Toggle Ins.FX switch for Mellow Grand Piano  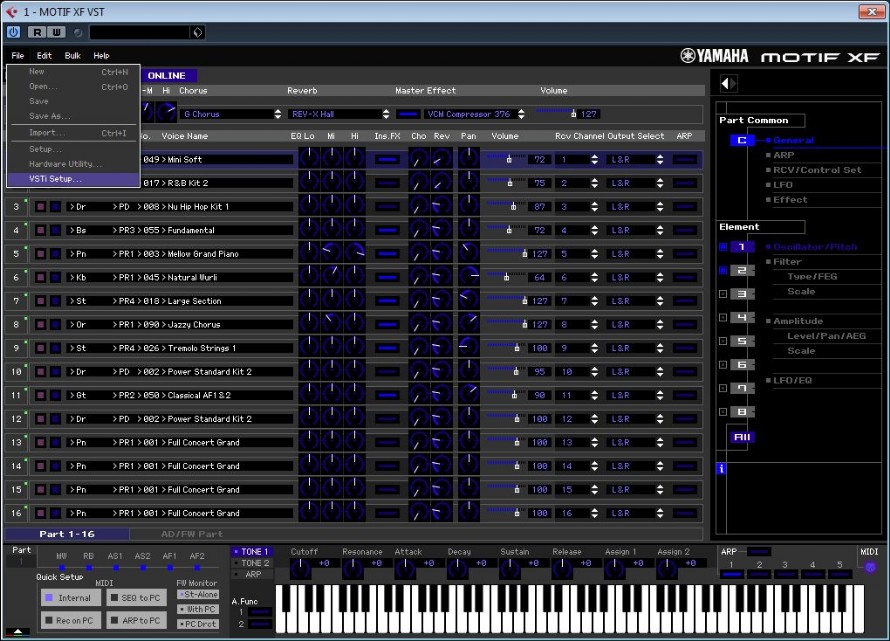[x=386, y=254]
